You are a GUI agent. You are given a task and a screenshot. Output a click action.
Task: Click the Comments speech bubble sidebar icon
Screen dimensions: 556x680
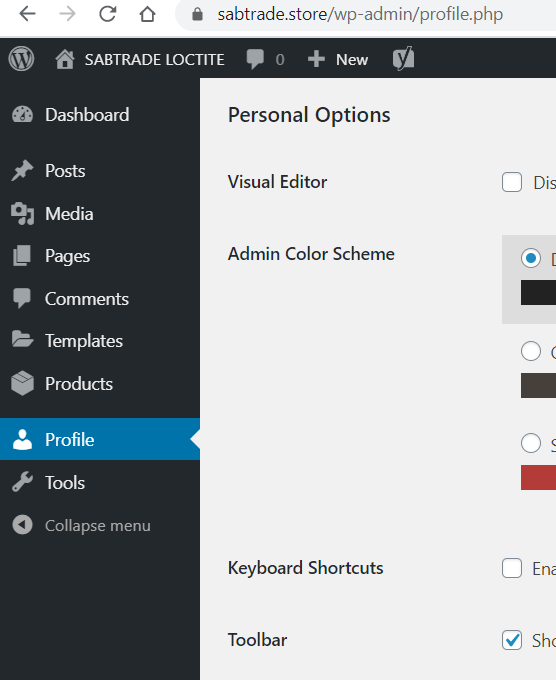(22, 298)
